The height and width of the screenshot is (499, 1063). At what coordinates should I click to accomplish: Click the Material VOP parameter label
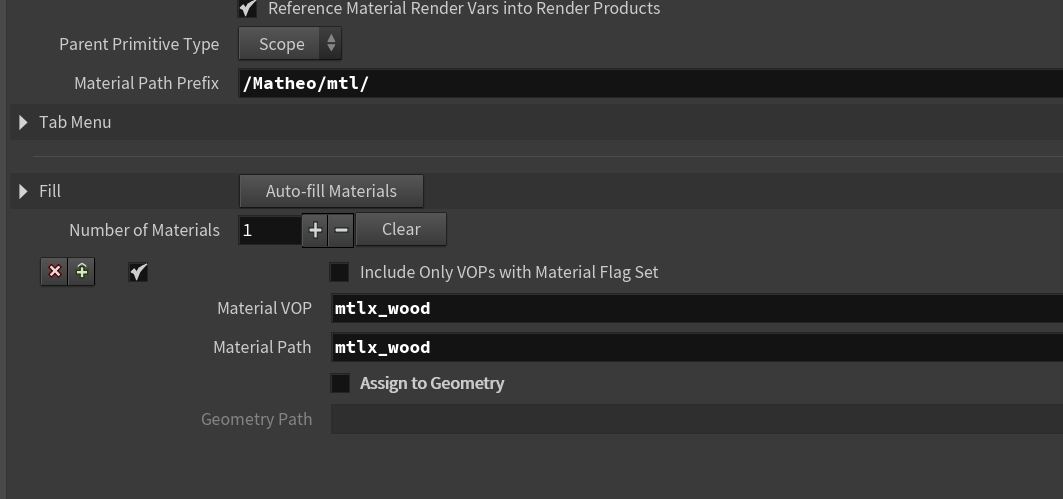264,308
